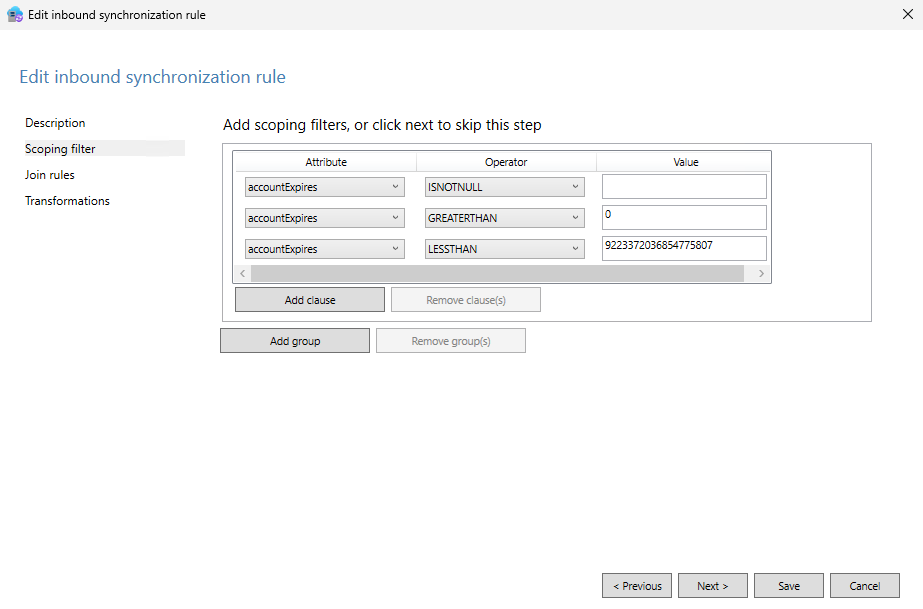Advance with the Next button
The image size is (923, 609).
coord(712,585)
